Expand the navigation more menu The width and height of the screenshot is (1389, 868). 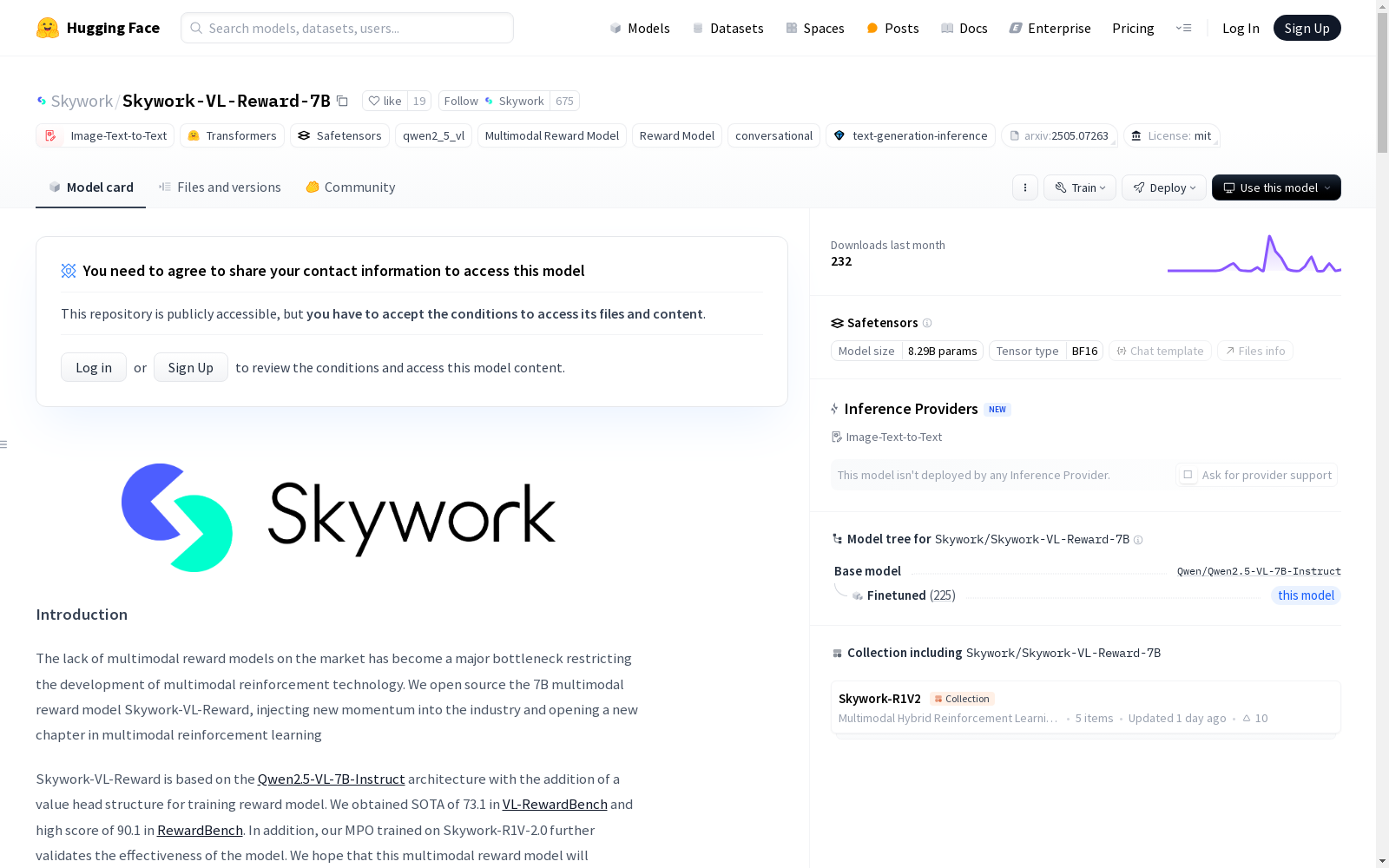[x=1183, y=28]
